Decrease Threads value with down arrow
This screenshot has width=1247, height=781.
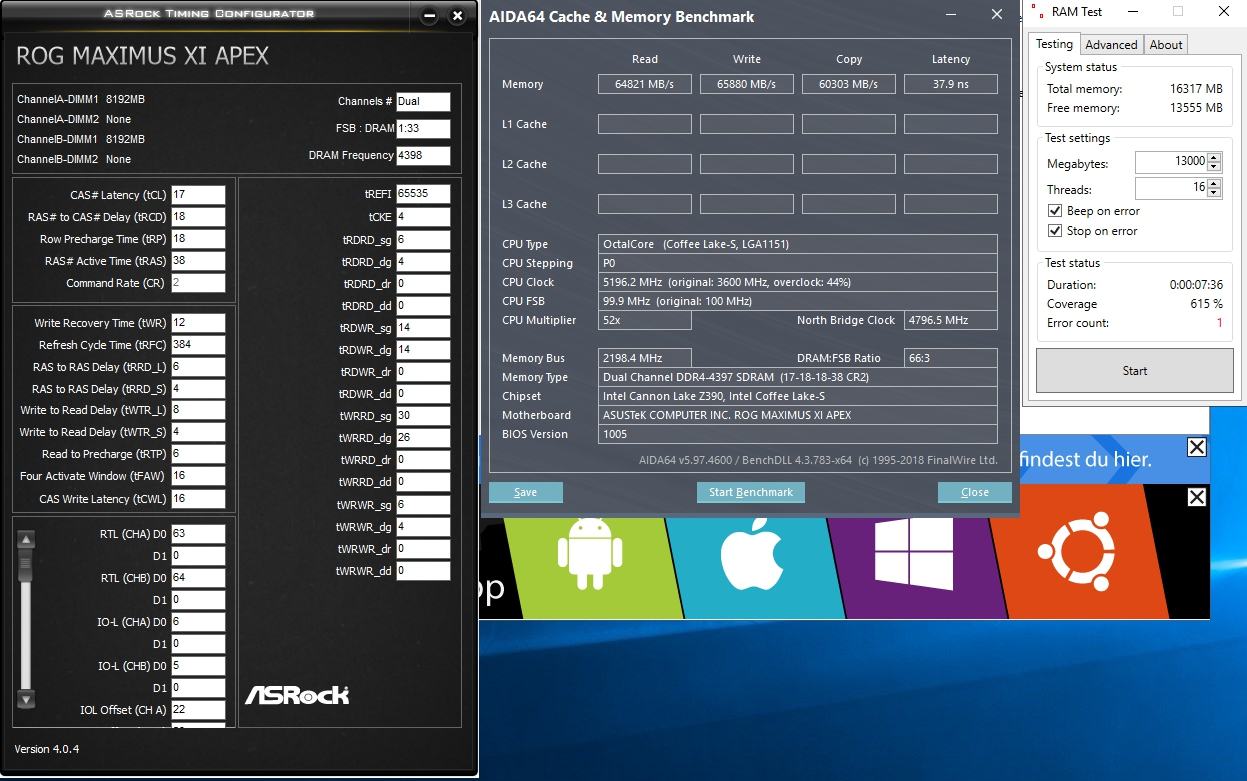click(x=1214, y=193)
